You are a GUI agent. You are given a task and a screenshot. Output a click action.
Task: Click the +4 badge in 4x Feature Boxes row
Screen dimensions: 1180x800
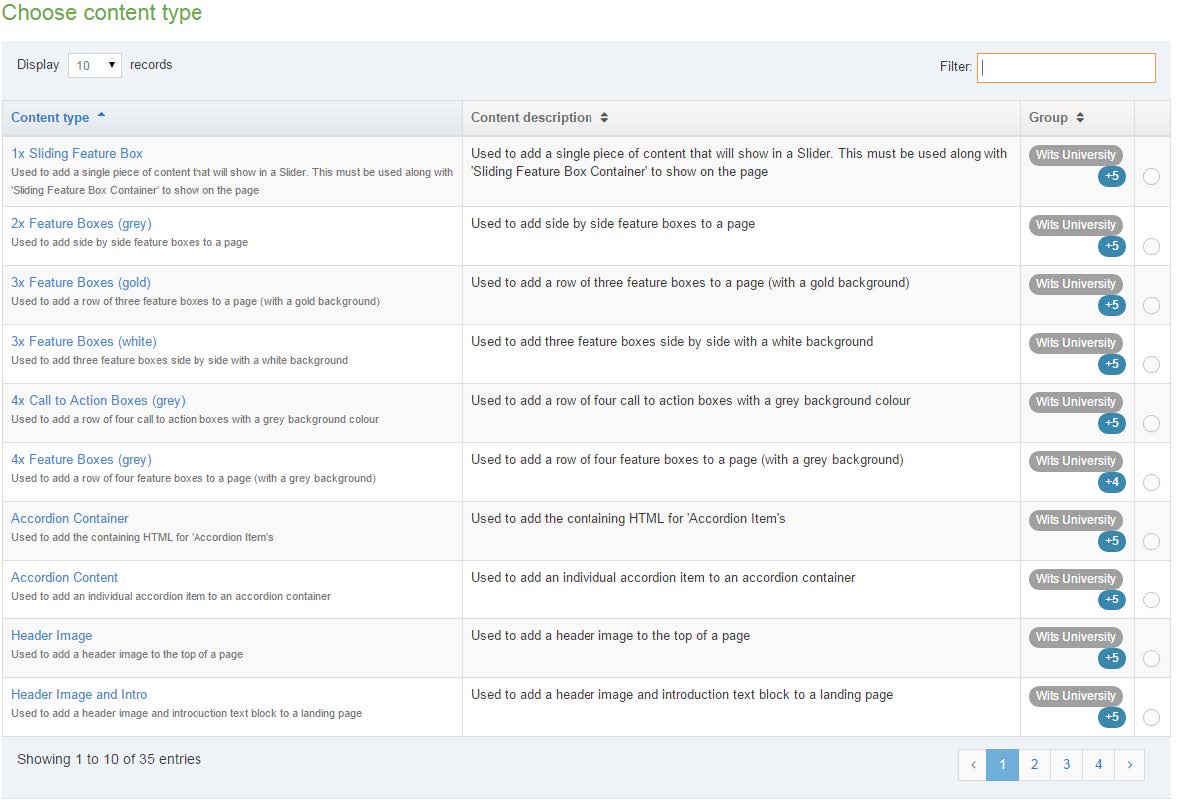point(1111,483)
